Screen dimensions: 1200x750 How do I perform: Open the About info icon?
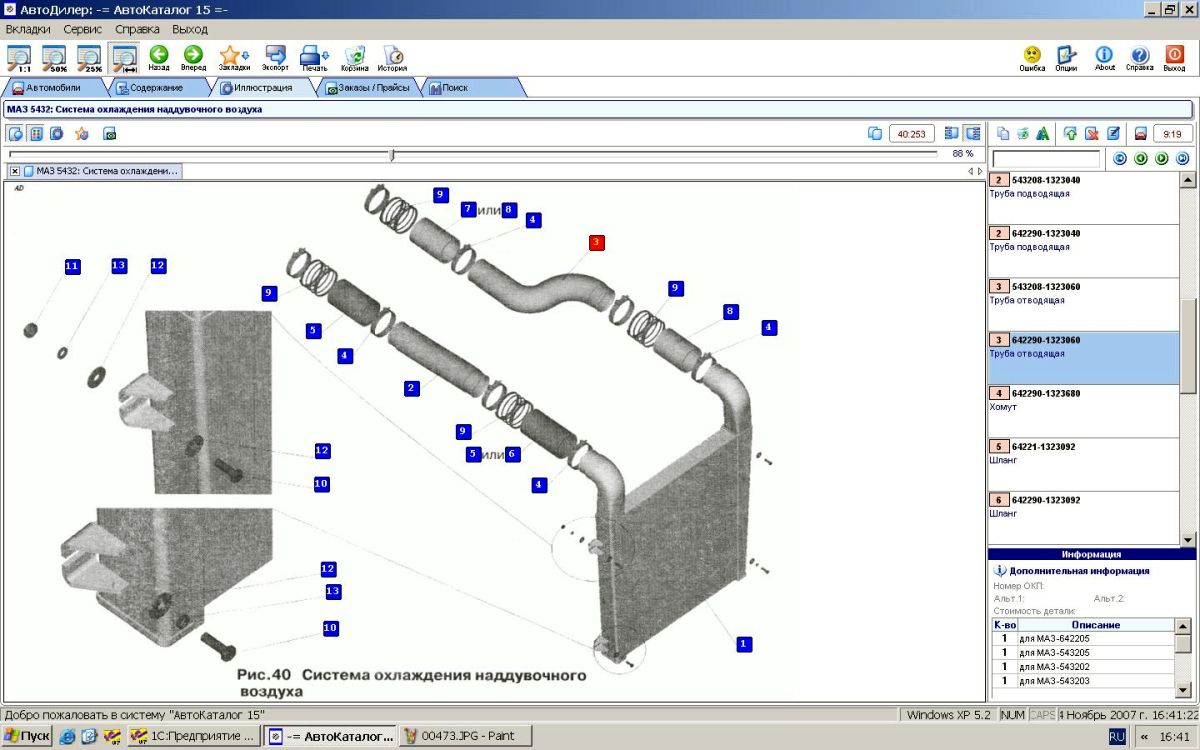[x=1104, y=58]
